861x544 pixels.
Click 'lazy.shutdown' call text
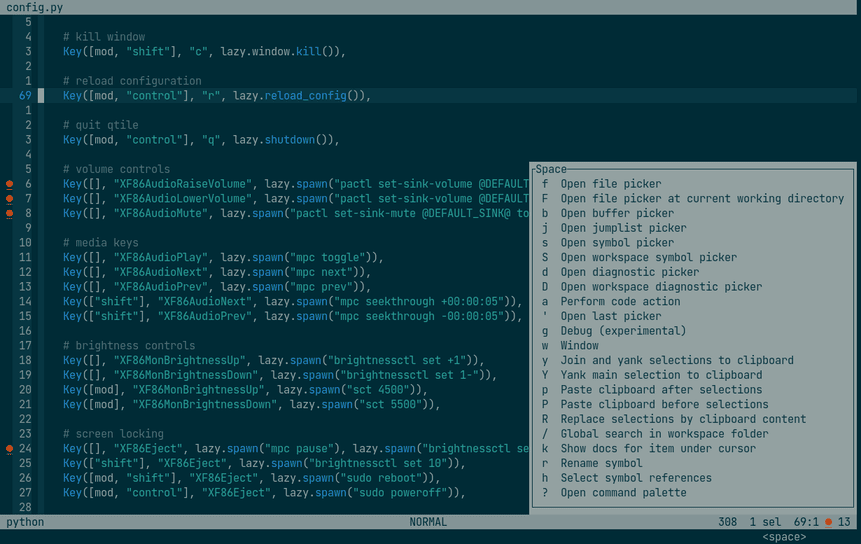(x=274, y=140)
